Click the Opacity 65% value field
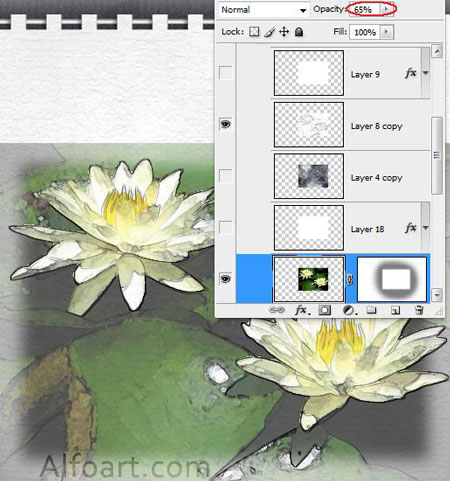This screenshot has width=450, height=481. pyautogui.click(x=364, y=9)
